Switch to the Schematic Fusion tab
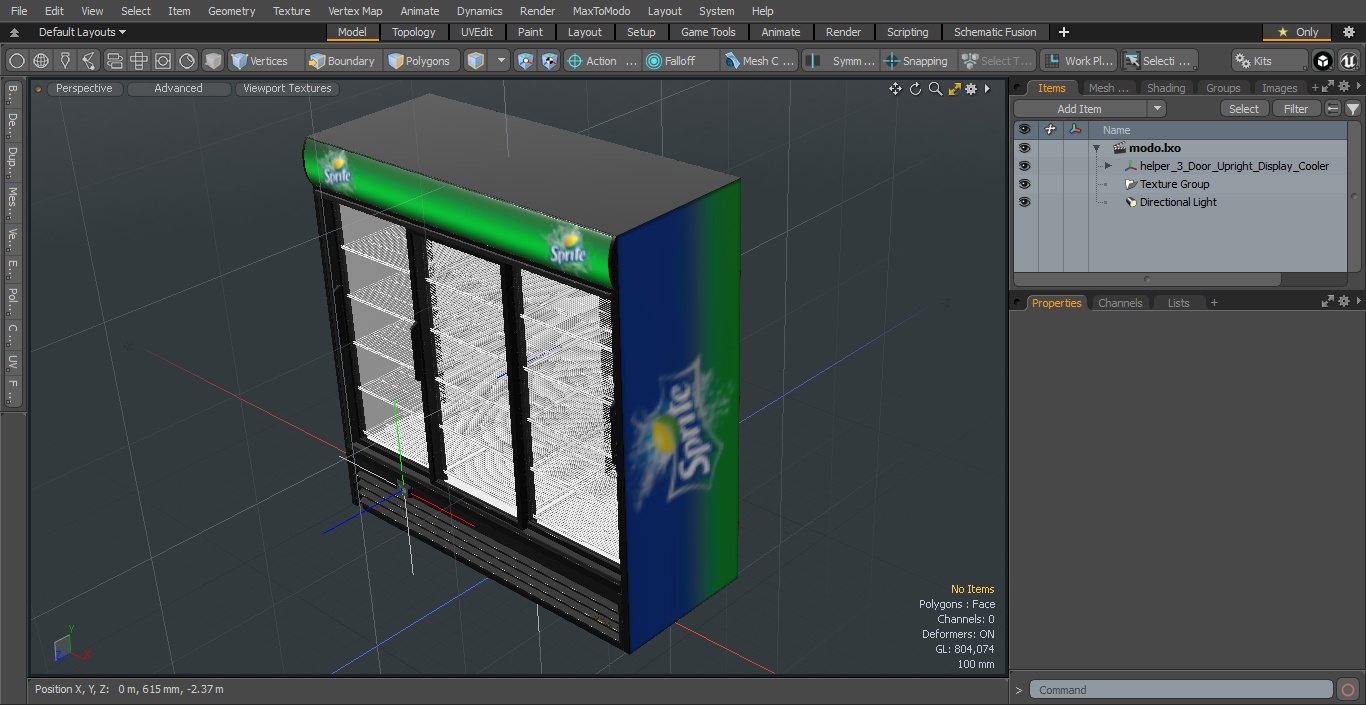This screenshot has height=705, width=1366. click(994, 32)
